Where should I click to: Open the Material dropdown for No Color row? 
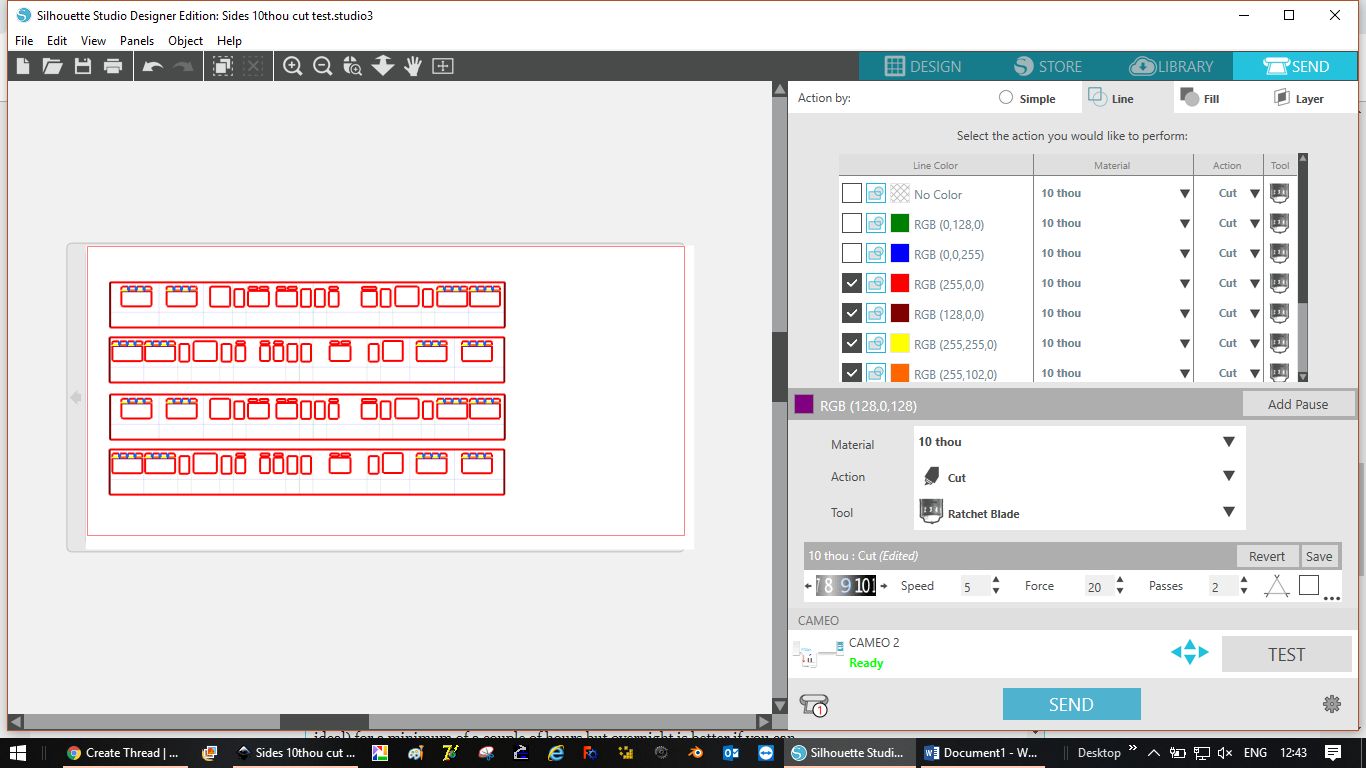(1184, 194)
